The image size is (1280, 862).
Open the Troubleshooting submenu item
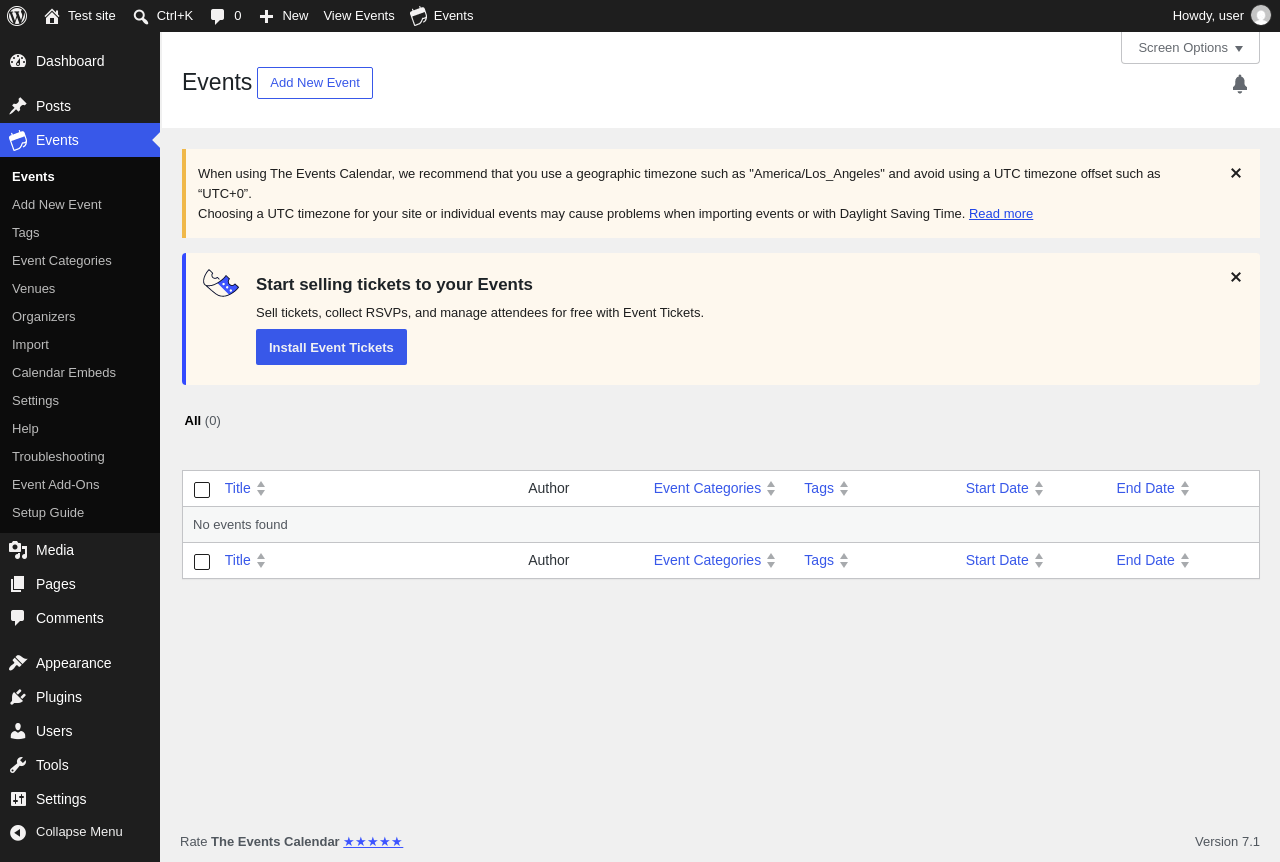pos(58,456)
